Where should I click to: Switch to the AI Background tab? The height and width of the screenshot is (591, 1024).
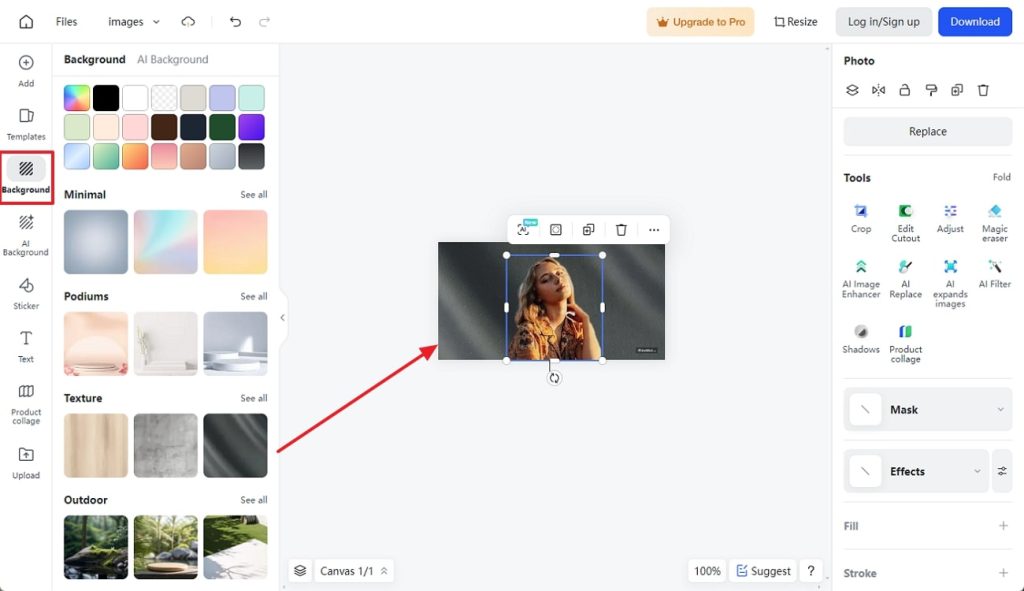click(x=172, y=60)
